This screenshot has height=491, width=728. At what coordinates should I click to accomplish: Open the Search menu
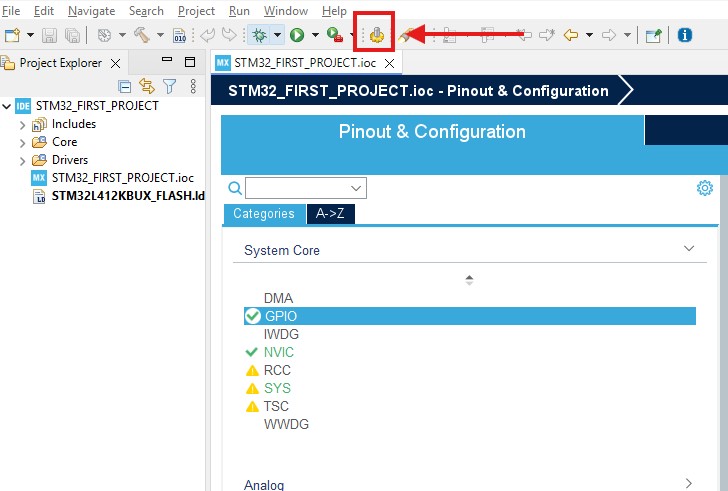point(146,11)
